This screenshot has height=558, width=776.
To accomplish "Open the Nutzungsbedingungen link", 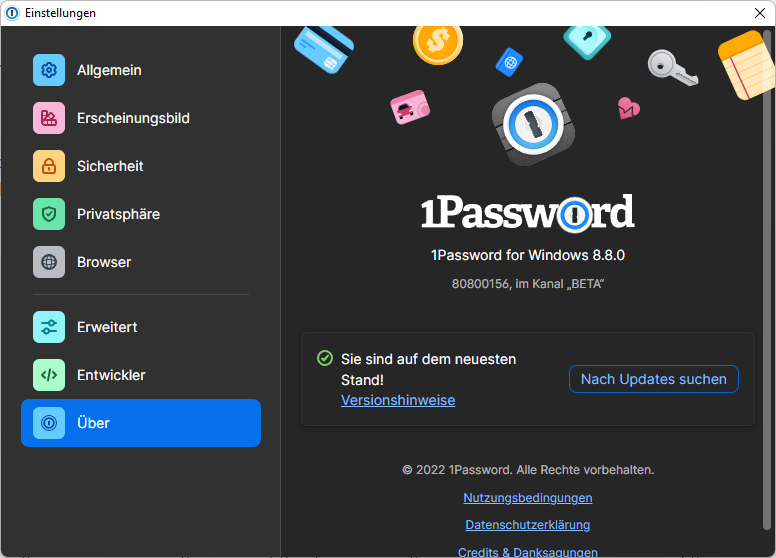I will coord(528,498).
